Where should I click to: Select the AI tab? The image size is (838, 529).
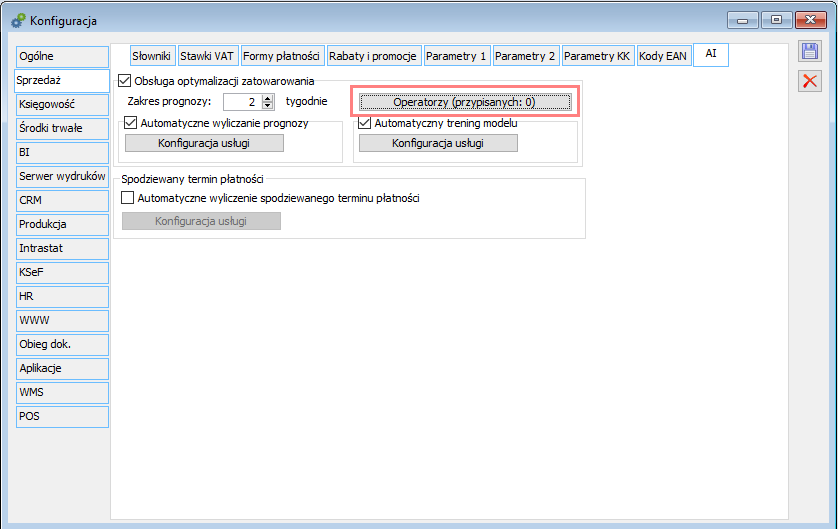[x=711, y=55]
